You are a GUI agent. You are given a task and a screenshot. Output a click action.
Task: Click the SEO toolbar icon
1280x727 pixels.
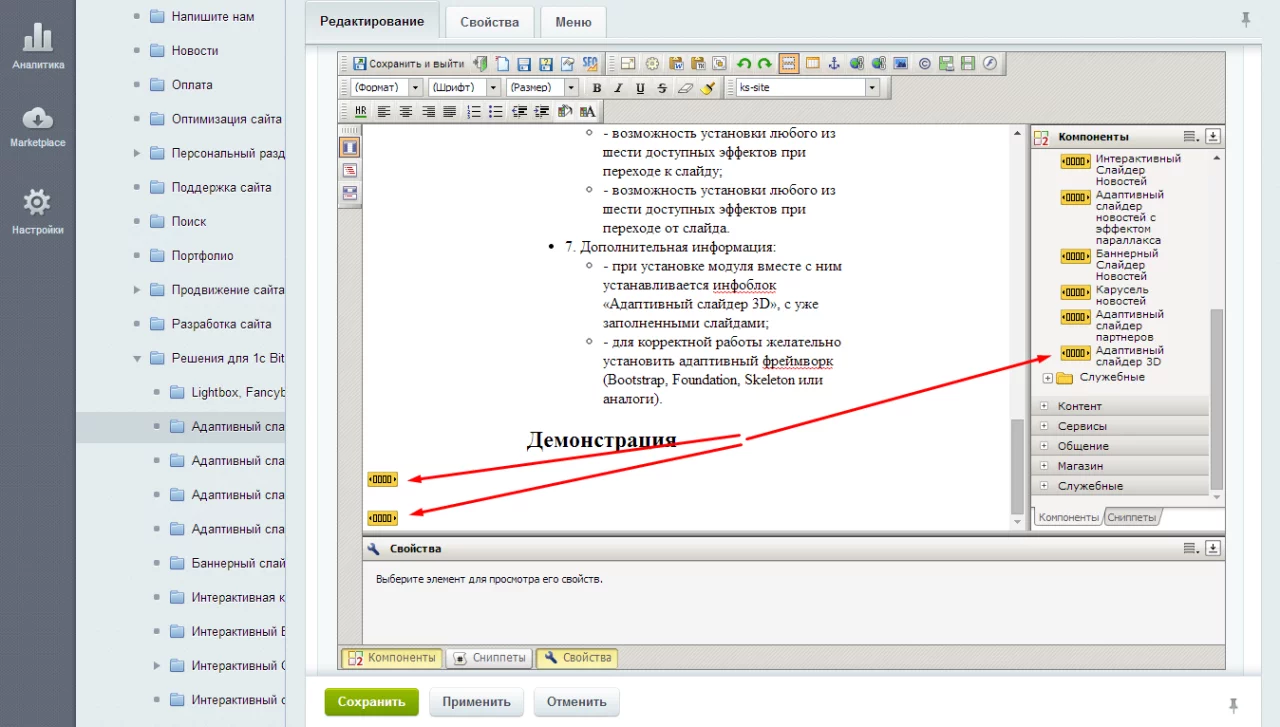[x=590, y=64]
